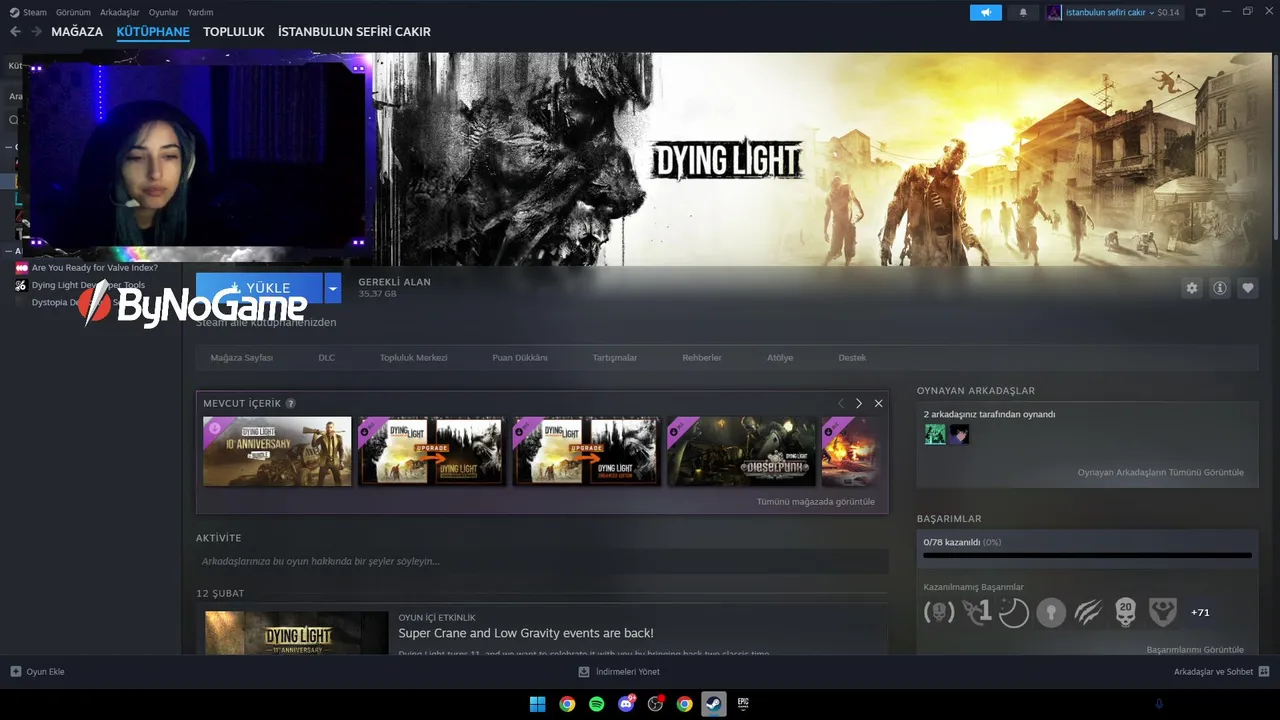Open the keyhole achievement icon

pos(1051,612)
